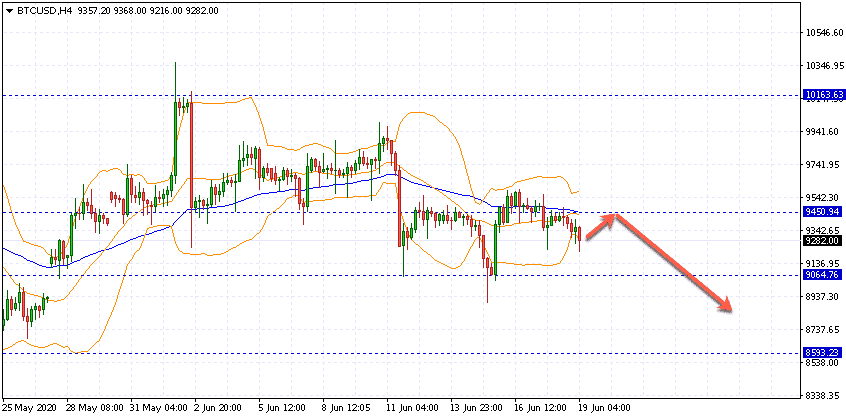Click the 19 Jun 04:00 time label
The image size is (846, 419).
pyautogui.click(x=606, y=407)
